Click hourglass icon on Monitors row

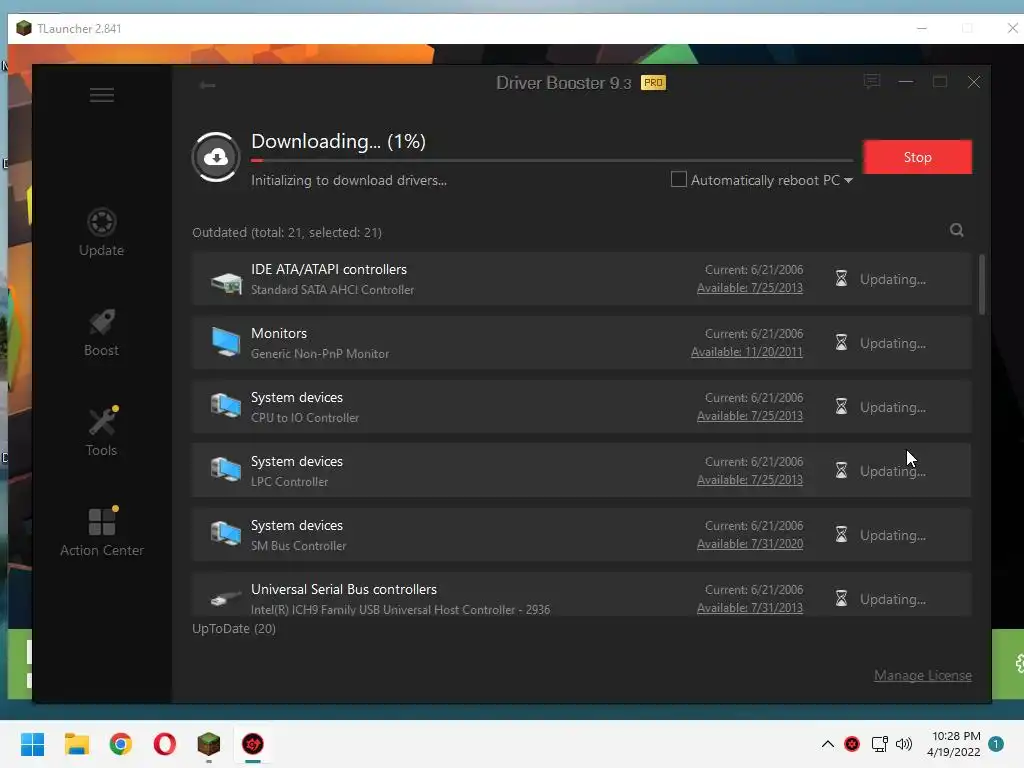(x=841, y=343)
